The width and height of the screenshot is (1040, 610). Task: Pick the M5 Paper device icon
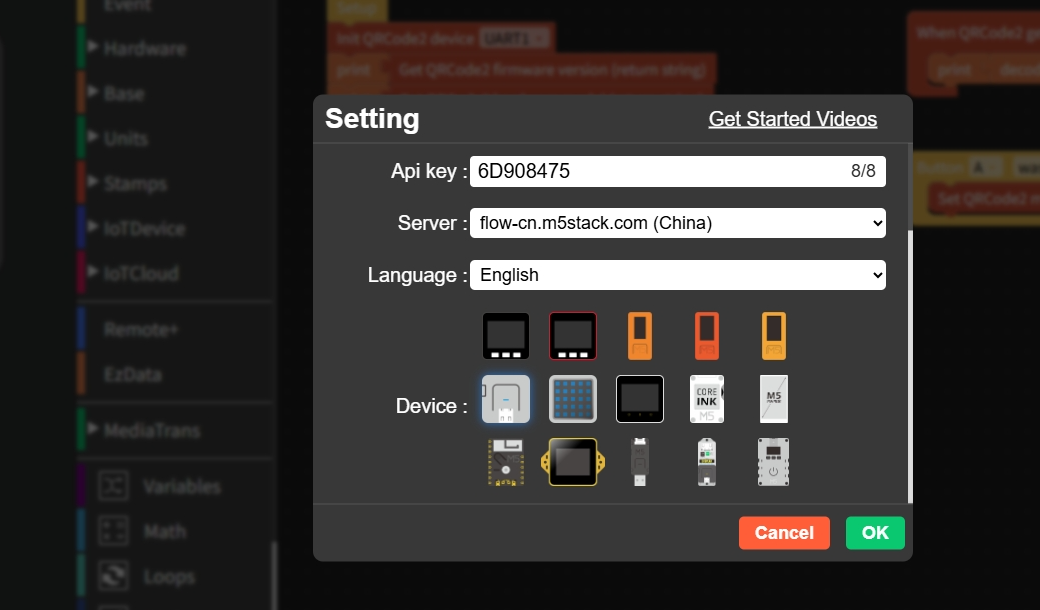click(774, 399)
